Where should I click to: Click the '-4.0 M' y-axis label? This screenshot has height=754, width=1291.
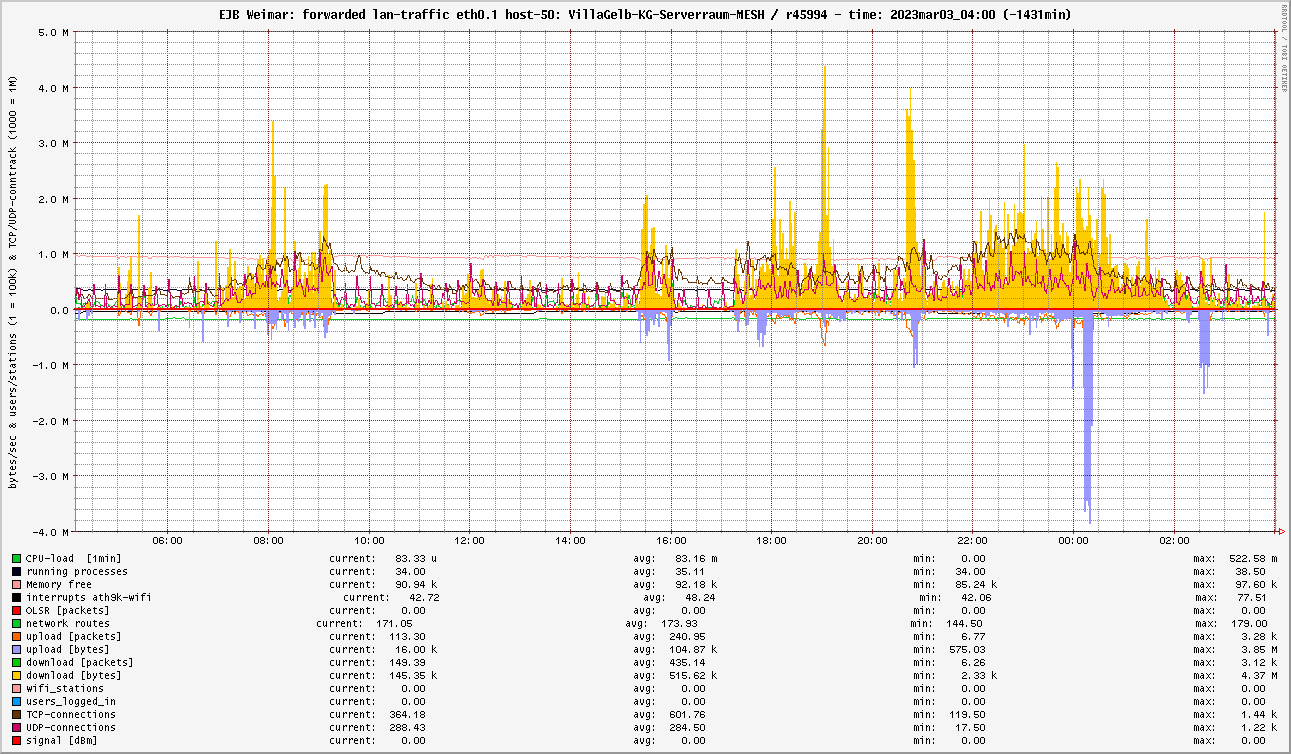click(x=49, y=532)
